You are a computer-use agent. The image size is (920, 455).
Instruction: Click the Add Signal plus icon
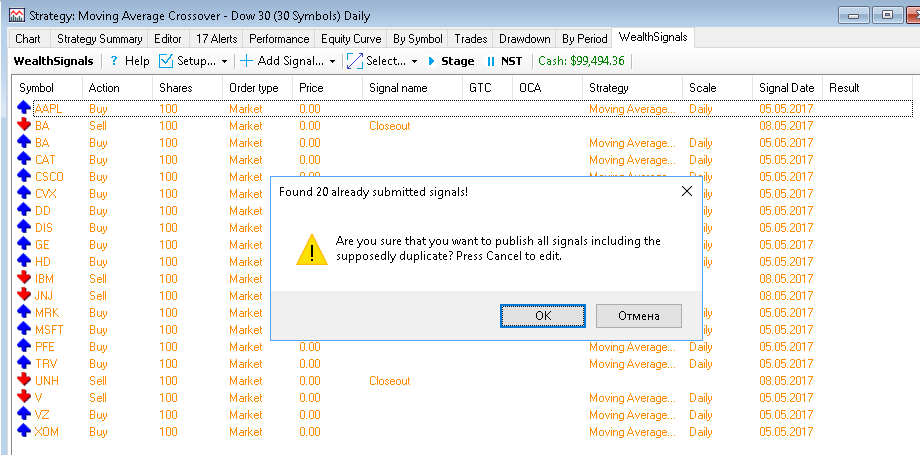coord(246,61)
